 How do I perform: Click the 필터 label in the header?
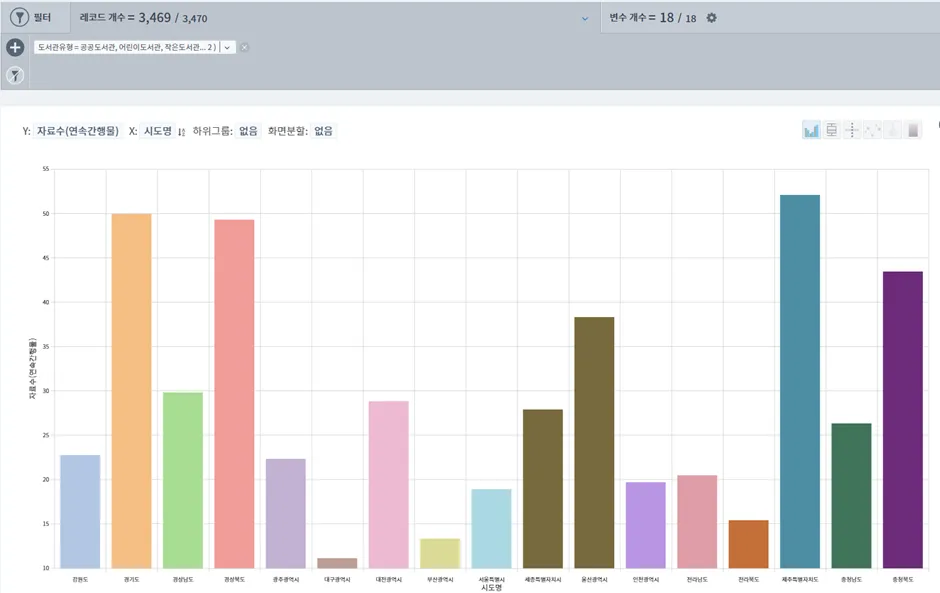click(x=43, y=17)
